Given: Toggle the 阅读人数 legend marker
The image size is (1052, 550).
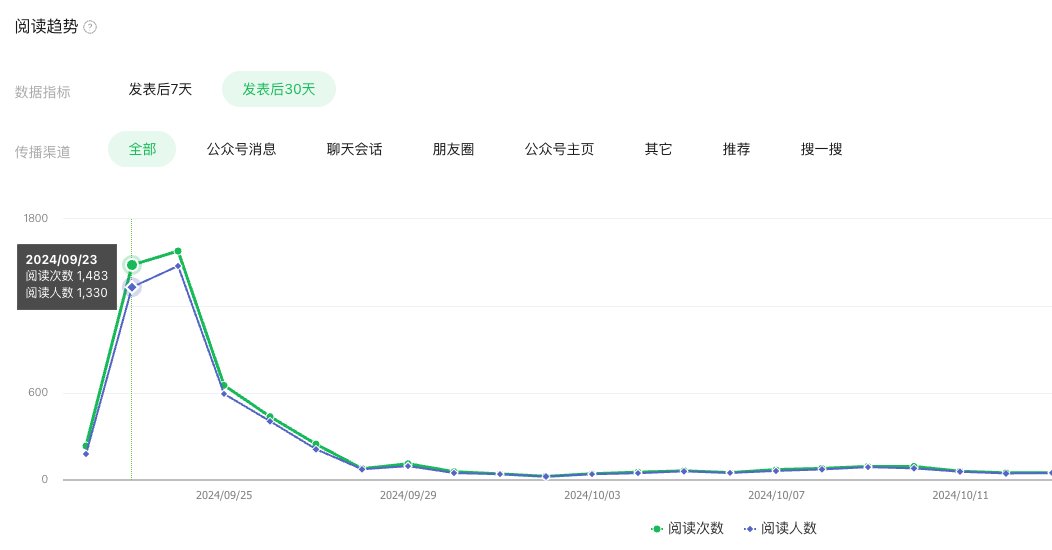Looking at the screenshot, I should click(x=750, y=529).
